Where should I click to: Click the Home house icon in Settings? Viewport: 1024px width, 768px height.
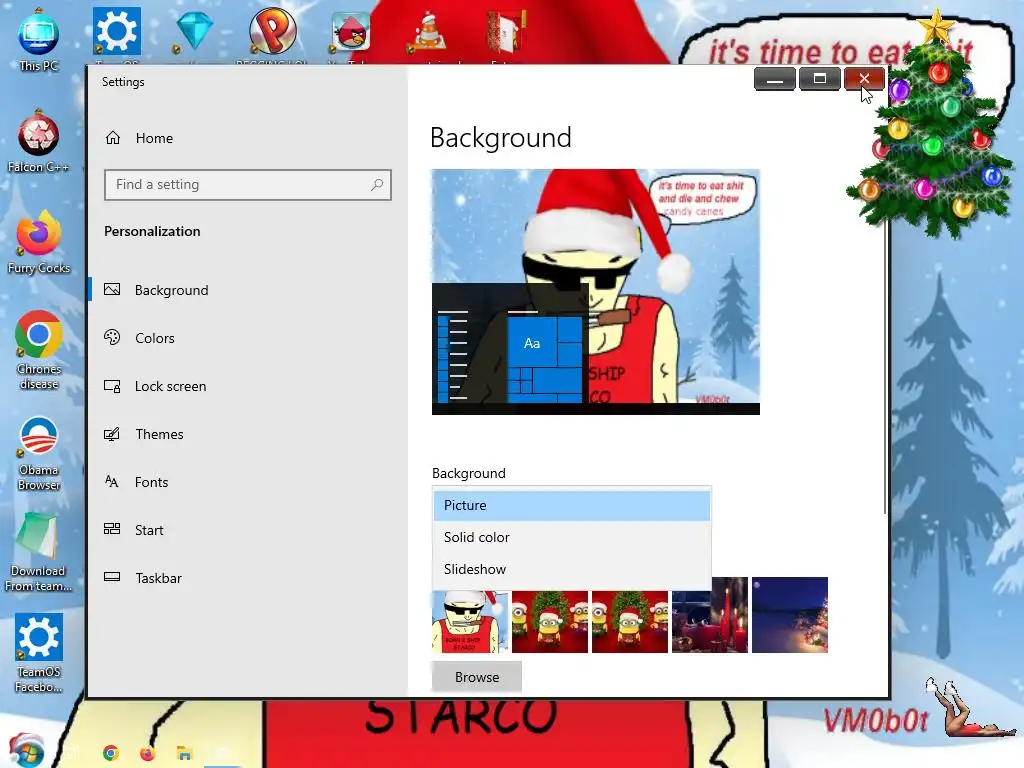coord(113,138)
